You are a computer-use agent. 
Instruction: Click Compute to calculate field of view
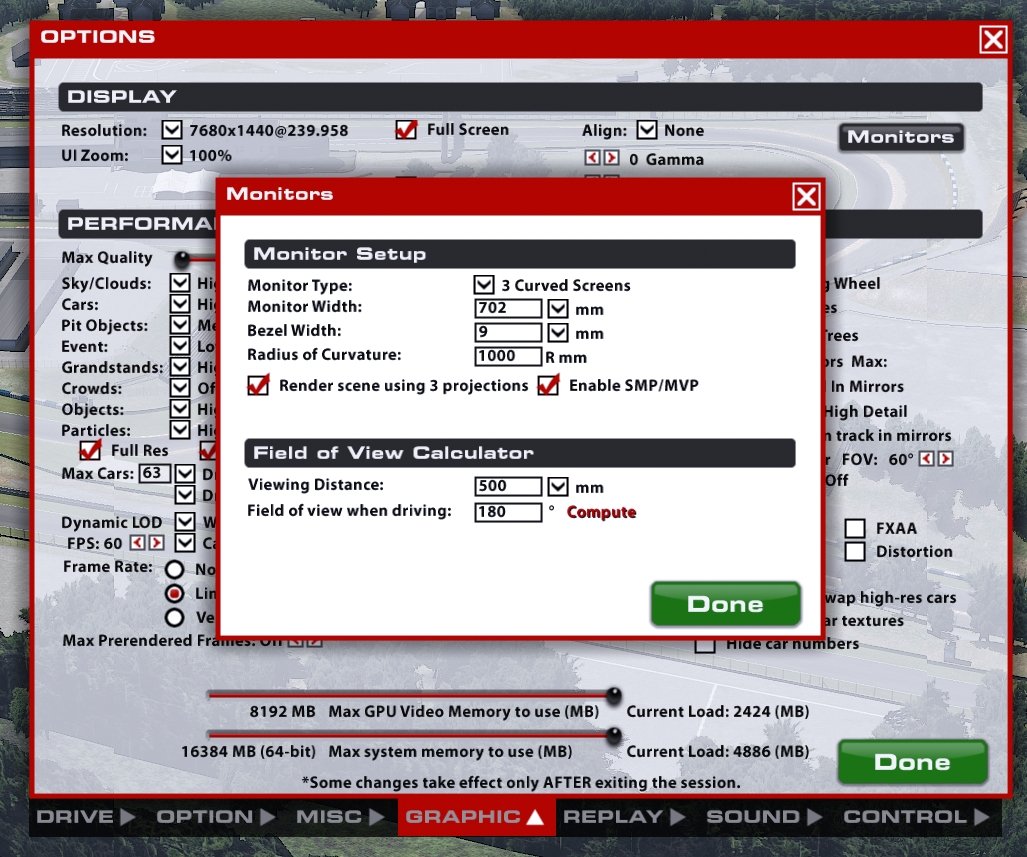pos(601,512)
